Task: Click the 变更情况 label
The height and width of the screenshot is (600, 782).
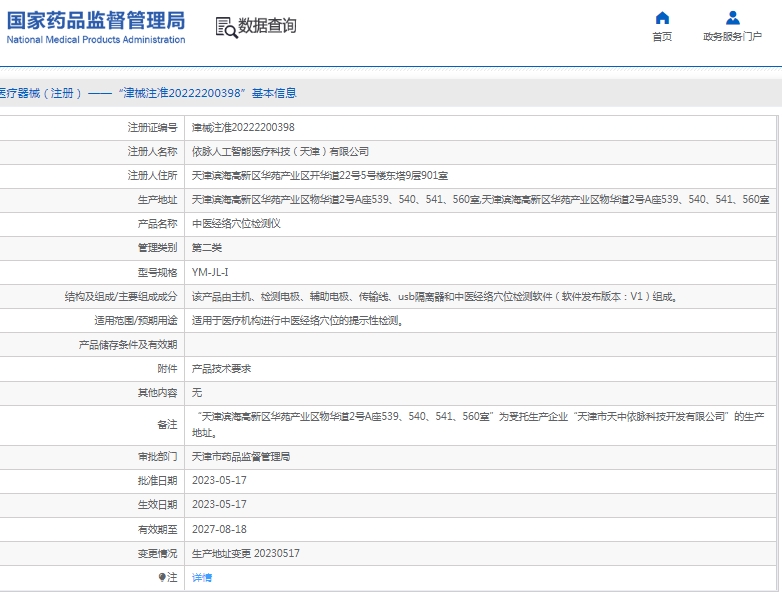Action: (x=158, y=554)
